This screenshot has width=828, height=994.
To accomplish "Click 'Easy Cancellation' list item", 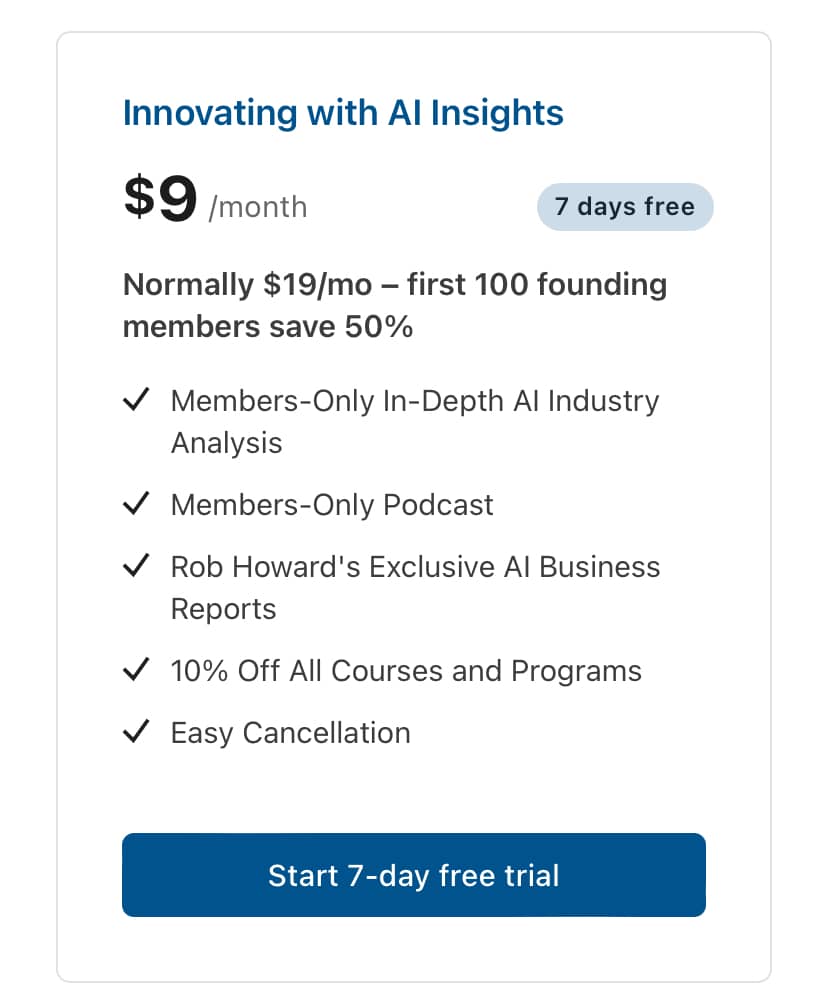I will 291,732.
